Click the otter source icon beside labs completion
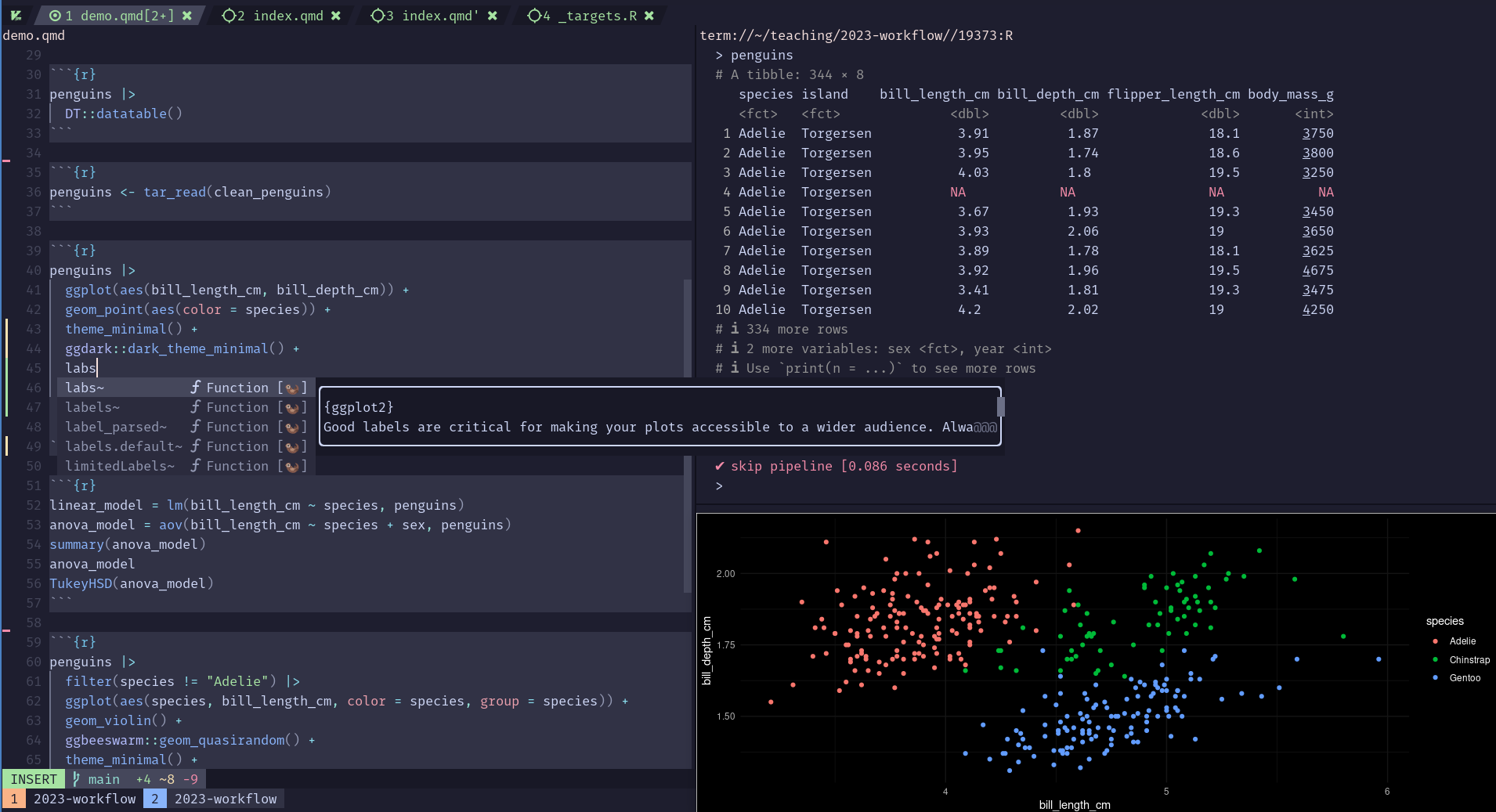Screen dimensions: 1496x812 (292, 388)
